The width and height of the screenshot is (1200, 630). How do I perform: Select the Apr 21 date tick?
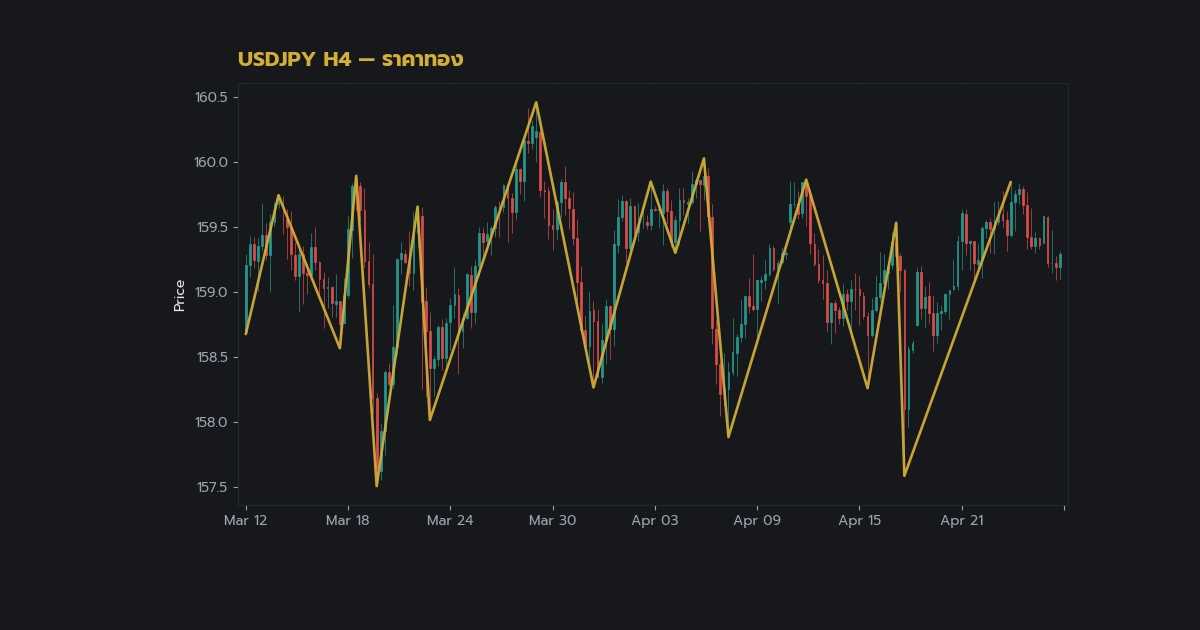coord(962,520)
